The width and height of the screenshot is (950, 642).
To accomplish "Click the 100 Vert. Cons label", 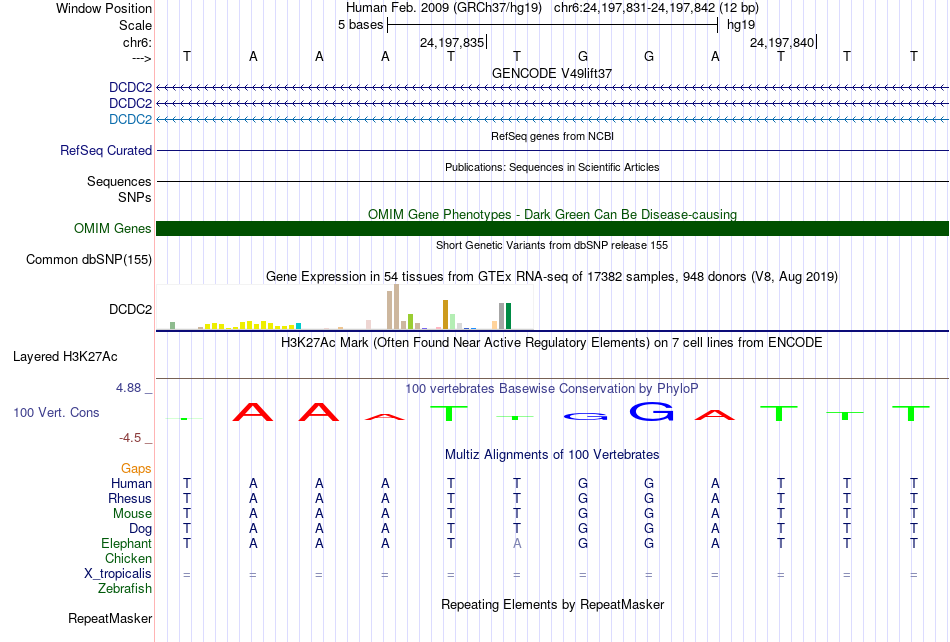I will (x=56, y=412).
